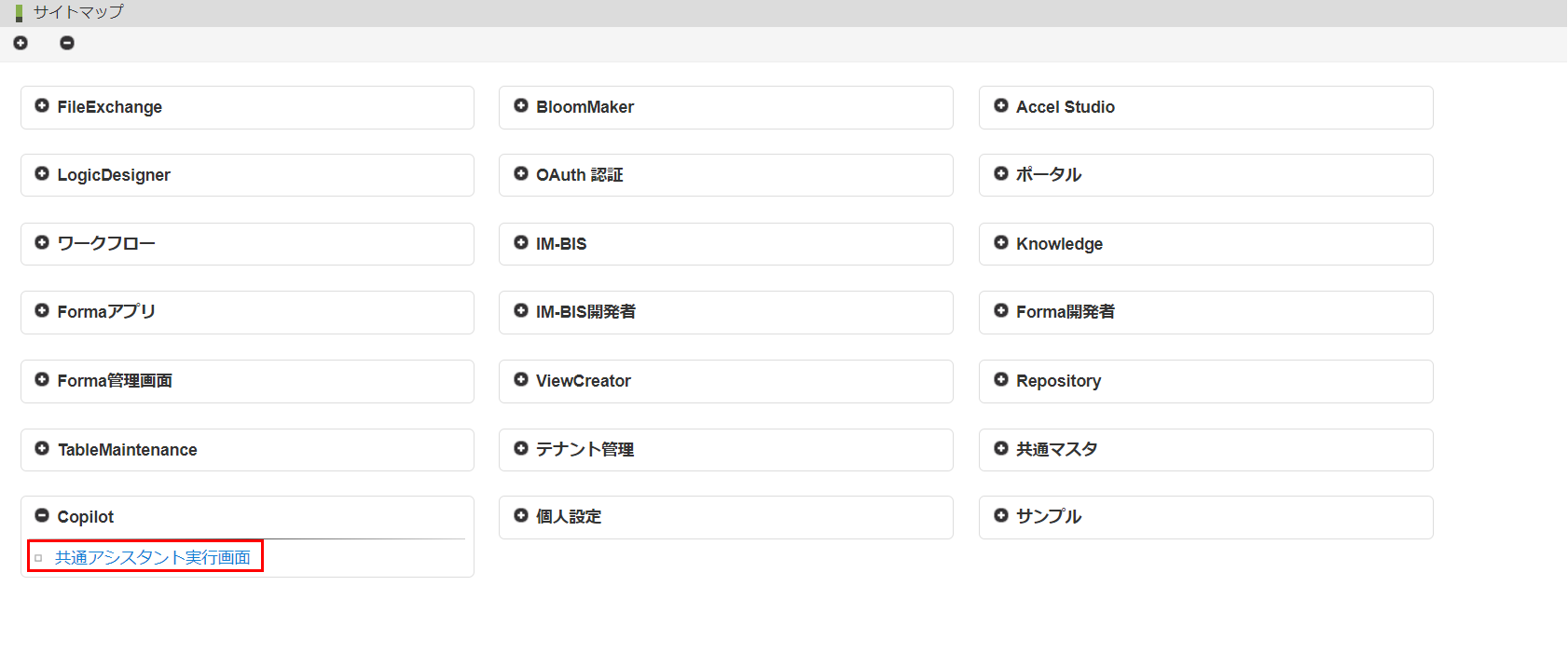Click the collapse-all minus icon in toolbar
The width and height of the screenshot is (1568, 654).
67,43
